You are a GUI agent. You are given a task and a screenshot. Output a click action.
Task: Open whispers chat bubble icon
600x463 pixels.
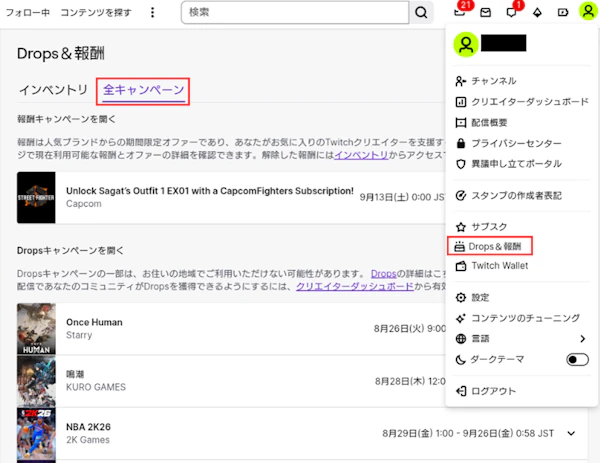click(512, 13)
